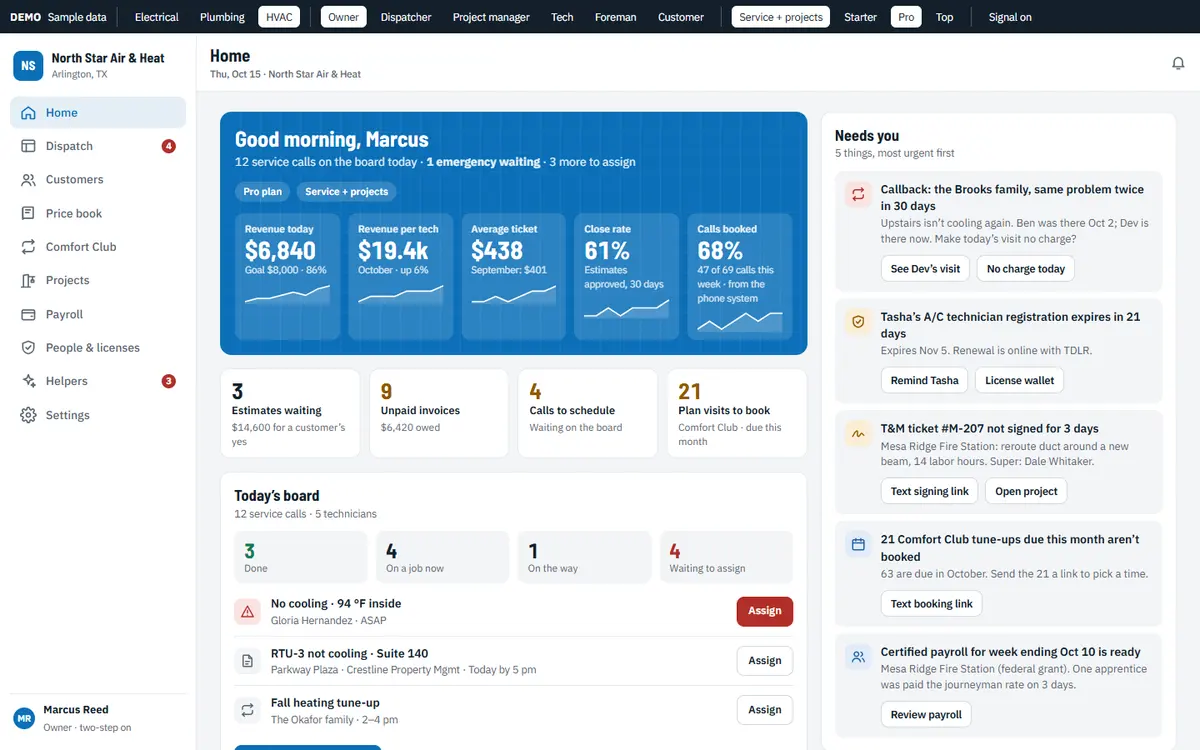Switch trade to Plumbing
The height and width of the screenshot is (750, 1200).
click(x=222, y=17)
